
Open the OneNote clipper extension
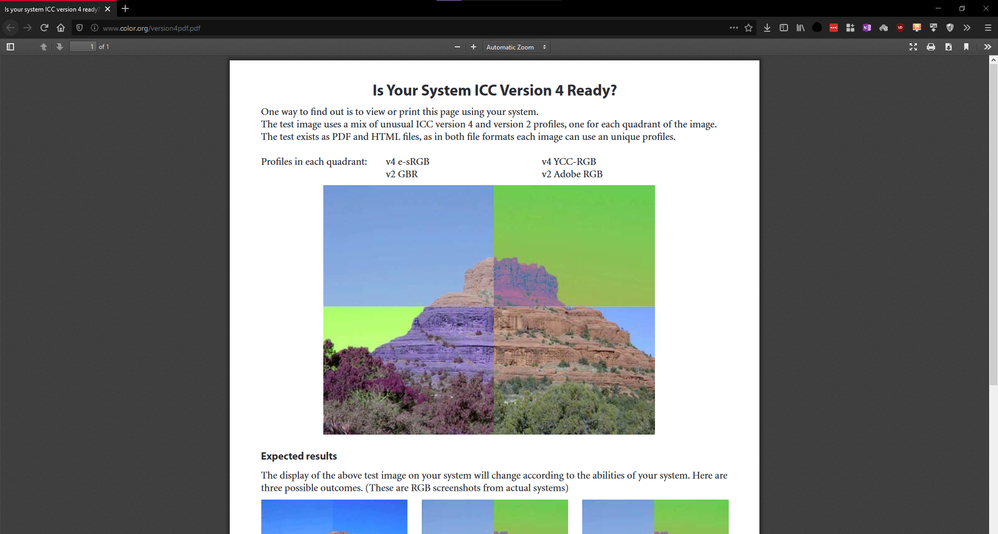coord(866,28)
